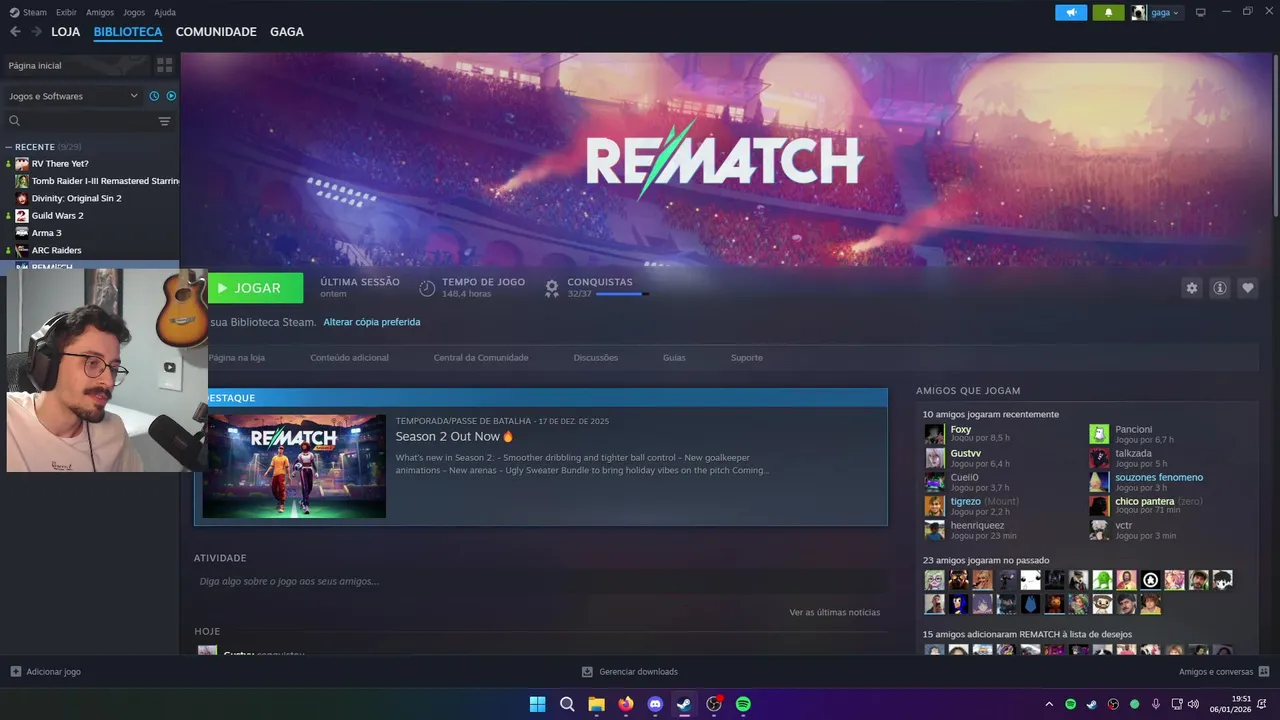Open the Ajuda menu

[x=165, y=12]
